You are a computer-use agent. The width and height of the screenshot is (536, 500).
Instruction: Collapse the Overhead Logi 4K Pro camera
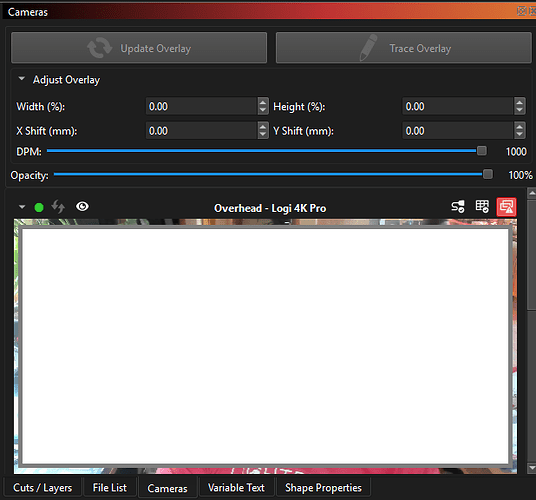tap(22, 207)
